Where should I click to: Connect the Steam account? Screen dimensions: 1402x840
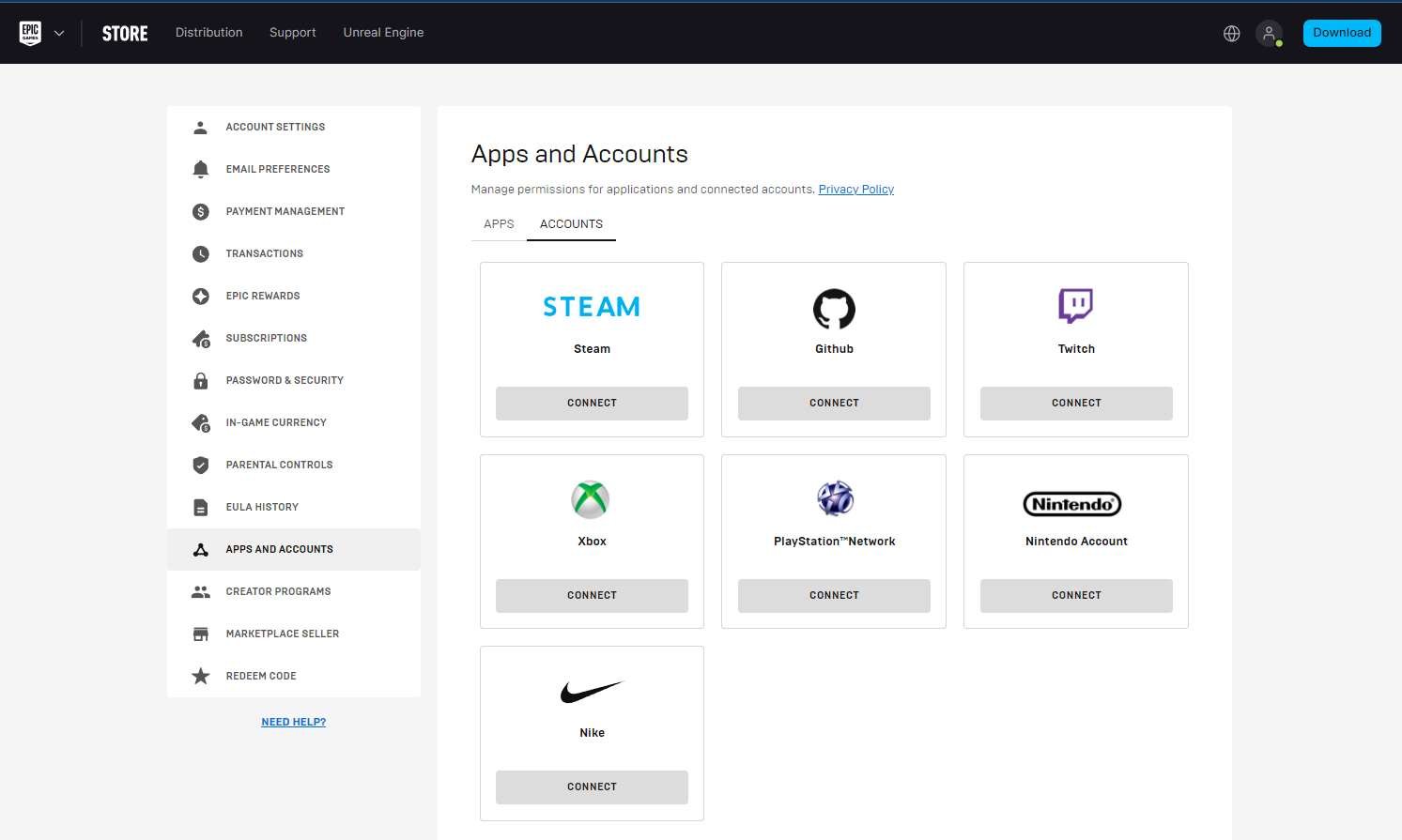click(x=592, y=404)
